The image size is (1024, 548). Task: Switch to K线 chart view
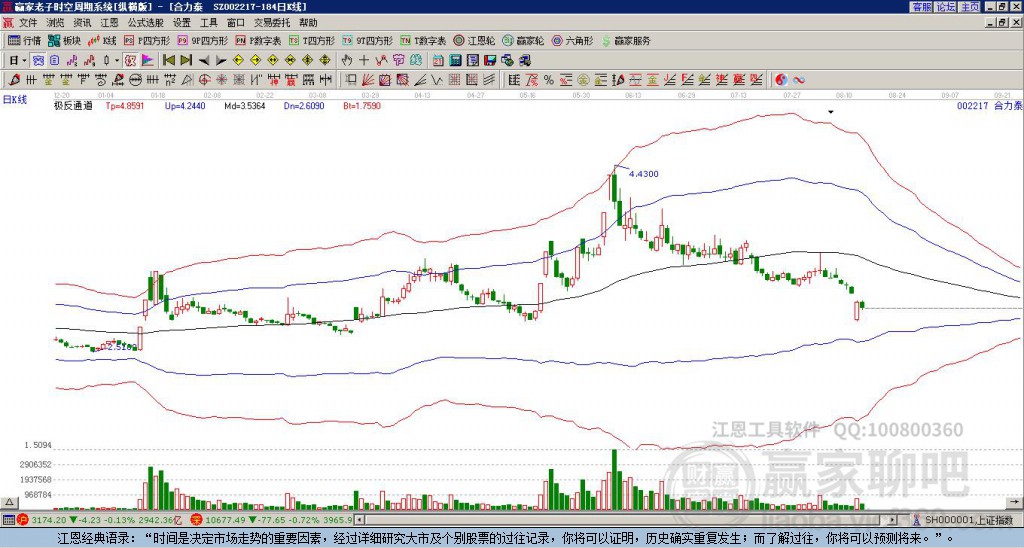[101, 40]
